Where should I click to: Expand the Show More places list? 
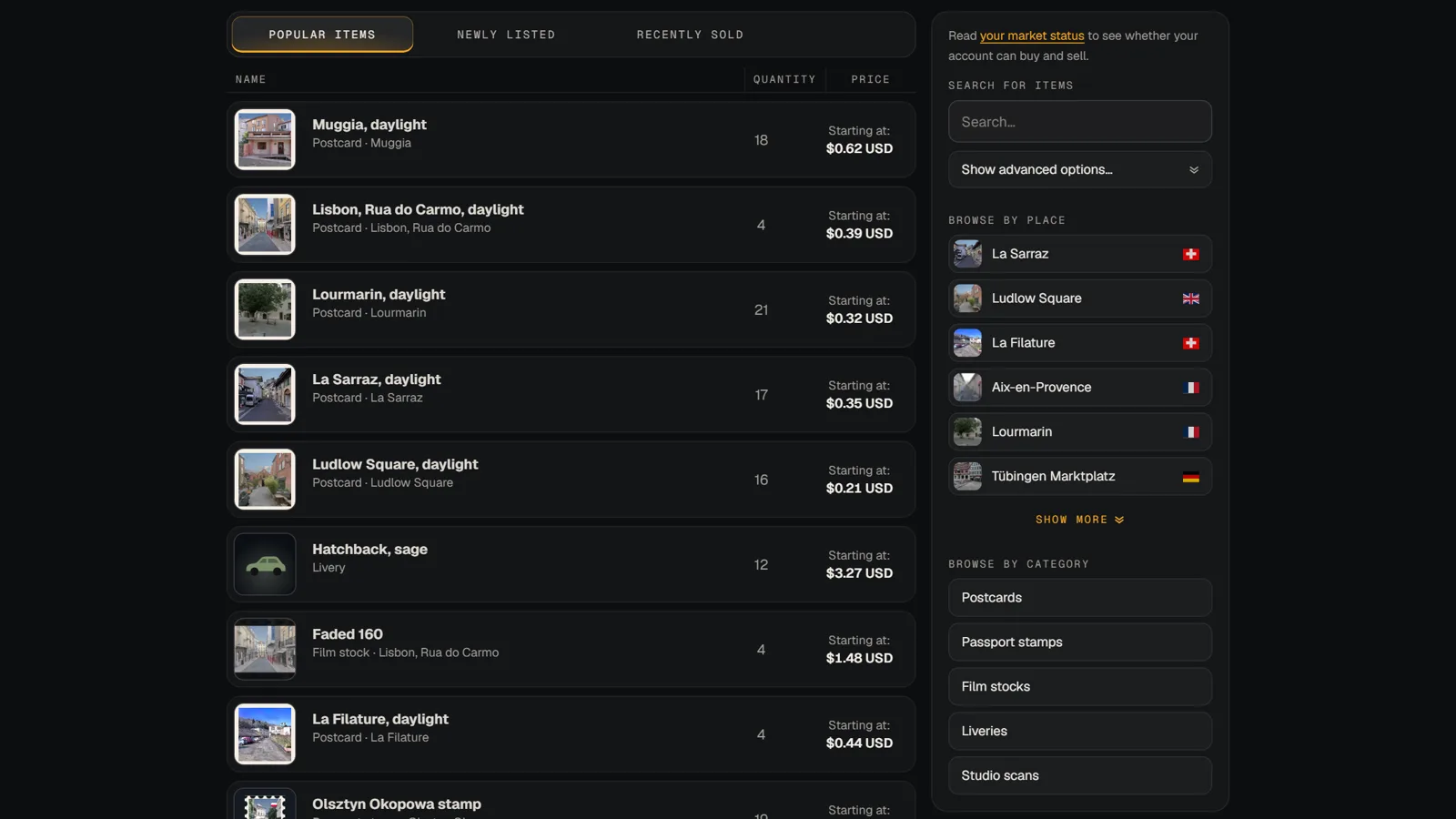tap(1080, 520)
